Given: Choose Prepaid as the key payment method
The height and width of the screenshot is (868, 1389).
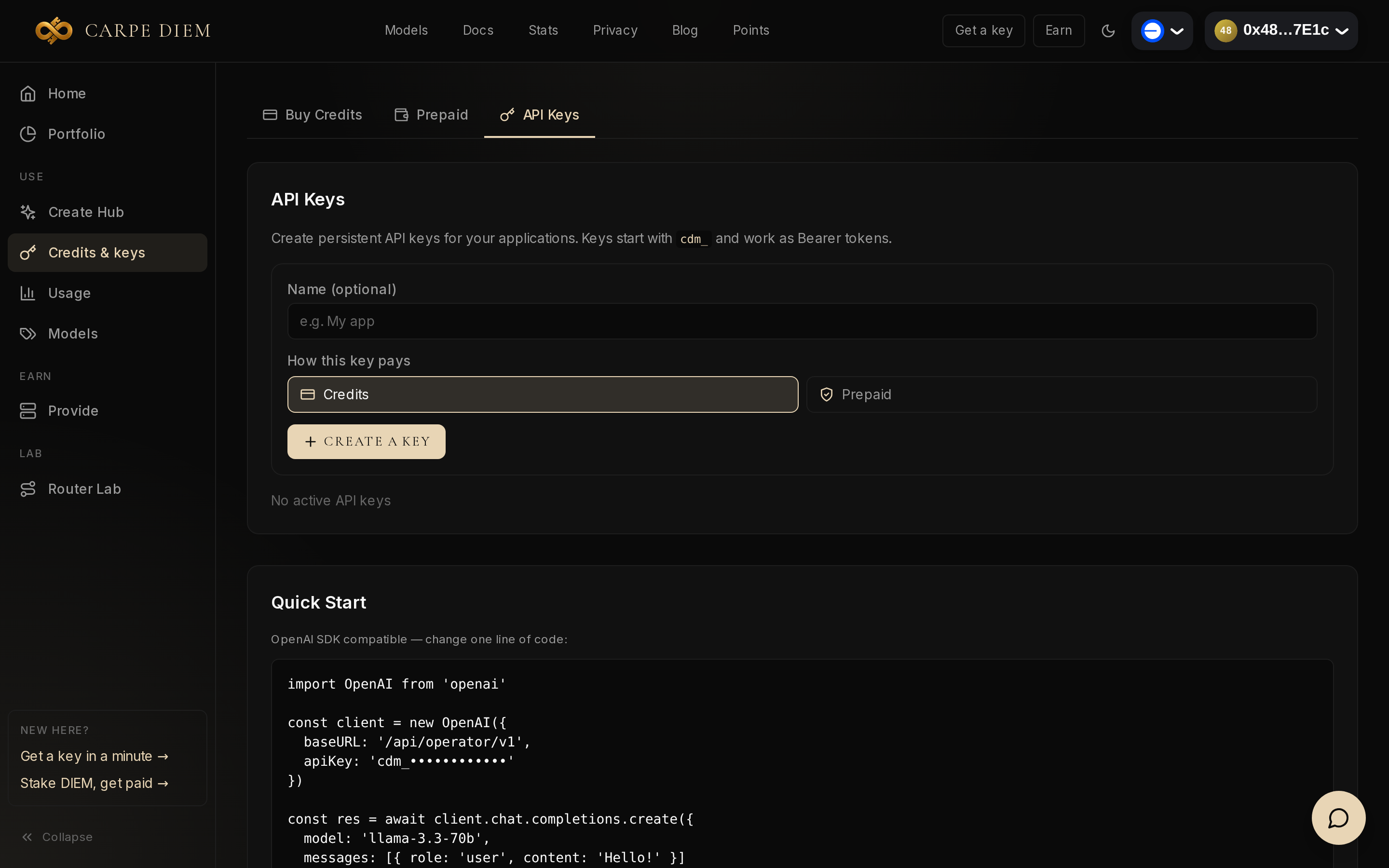Looking at the screenshot, I should click(1061, 394).
